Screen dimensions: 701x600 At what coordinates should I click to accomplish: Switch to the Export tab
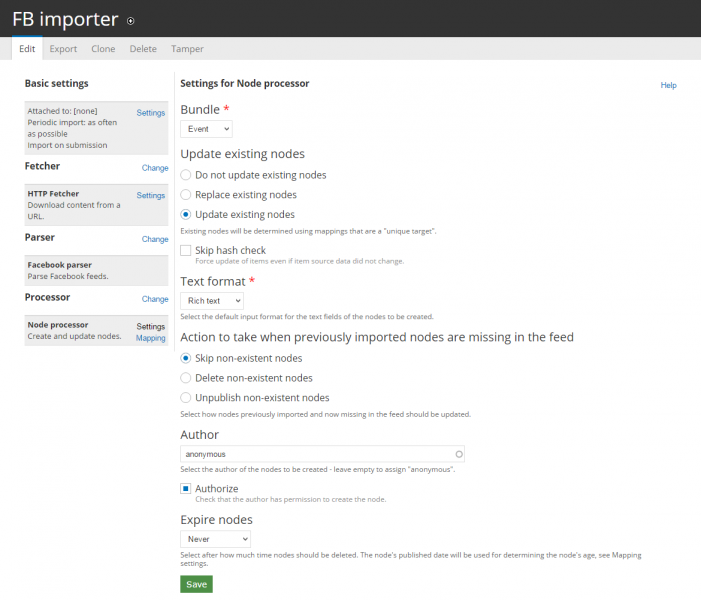point(63,49)
